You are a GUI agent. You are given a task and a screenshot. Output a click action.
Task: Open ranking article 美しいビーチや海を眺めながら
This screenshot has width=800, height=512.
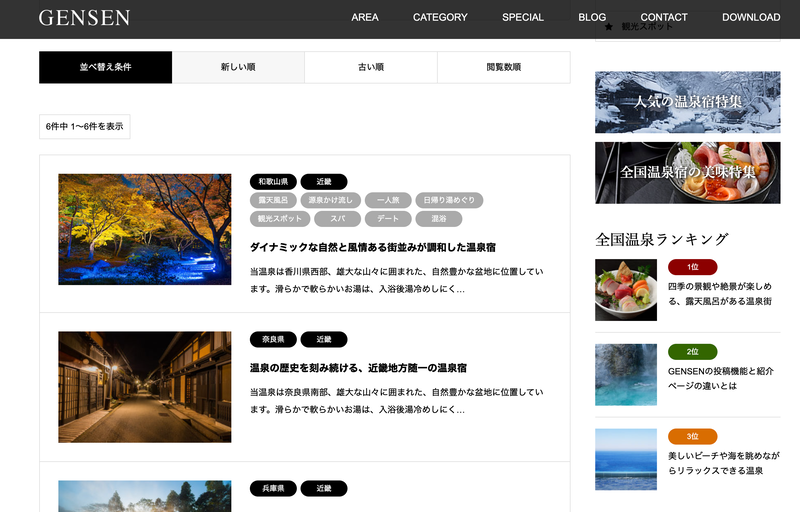click(724, 463)
